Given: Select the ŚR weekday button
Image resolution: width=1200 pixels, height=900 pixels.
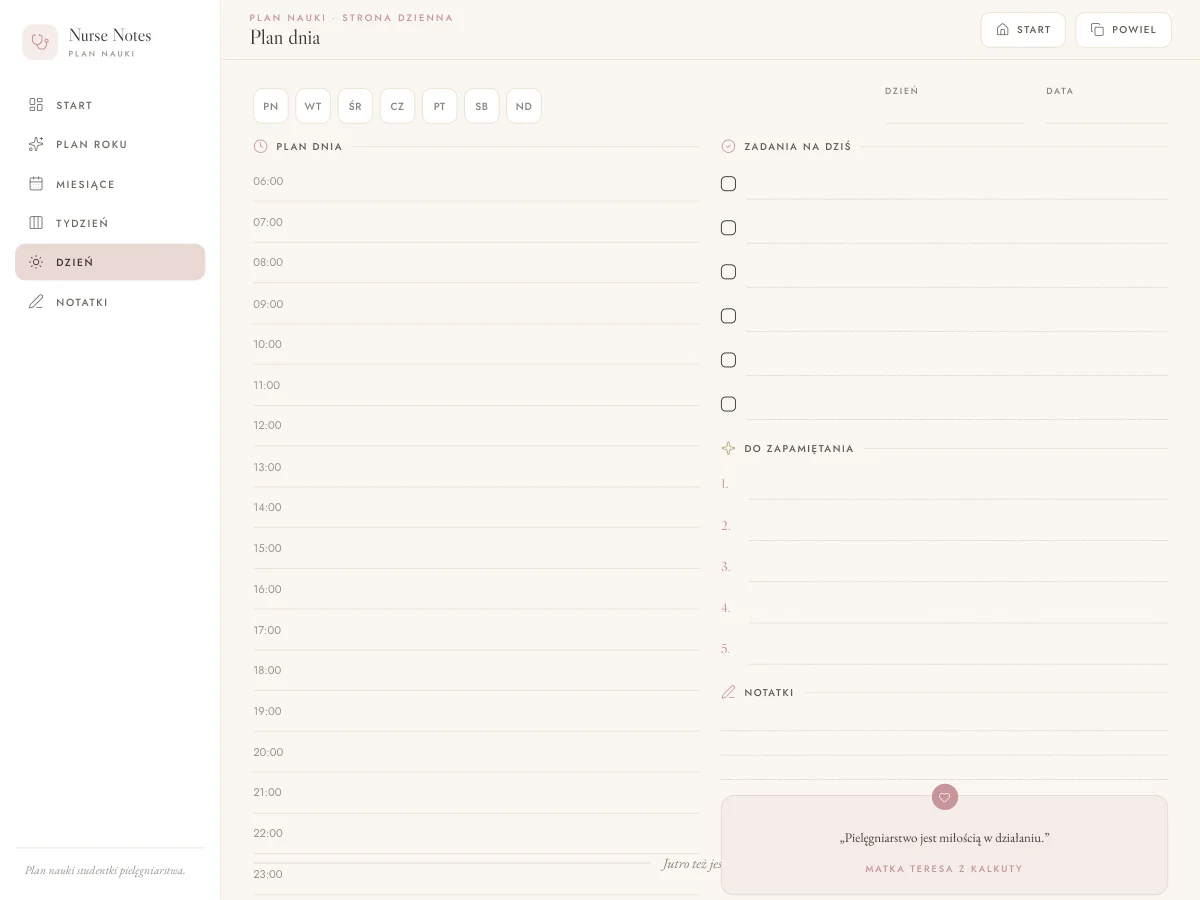Looking at the screenshot, I should 355,106.
